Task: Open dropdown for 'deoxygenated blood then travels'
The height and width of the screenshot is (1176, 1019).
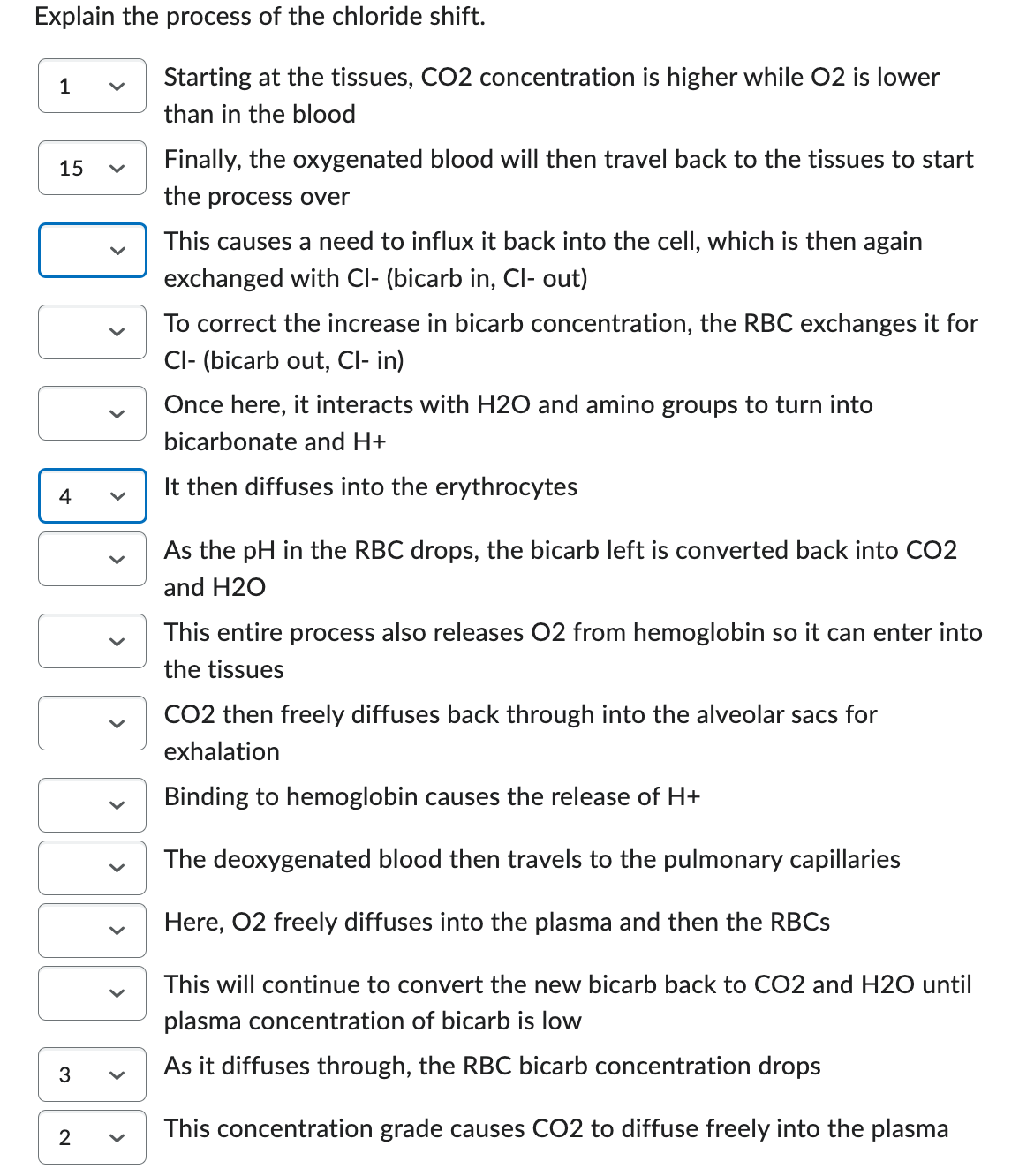Action: pyautogui.click(x=92, y=868)
